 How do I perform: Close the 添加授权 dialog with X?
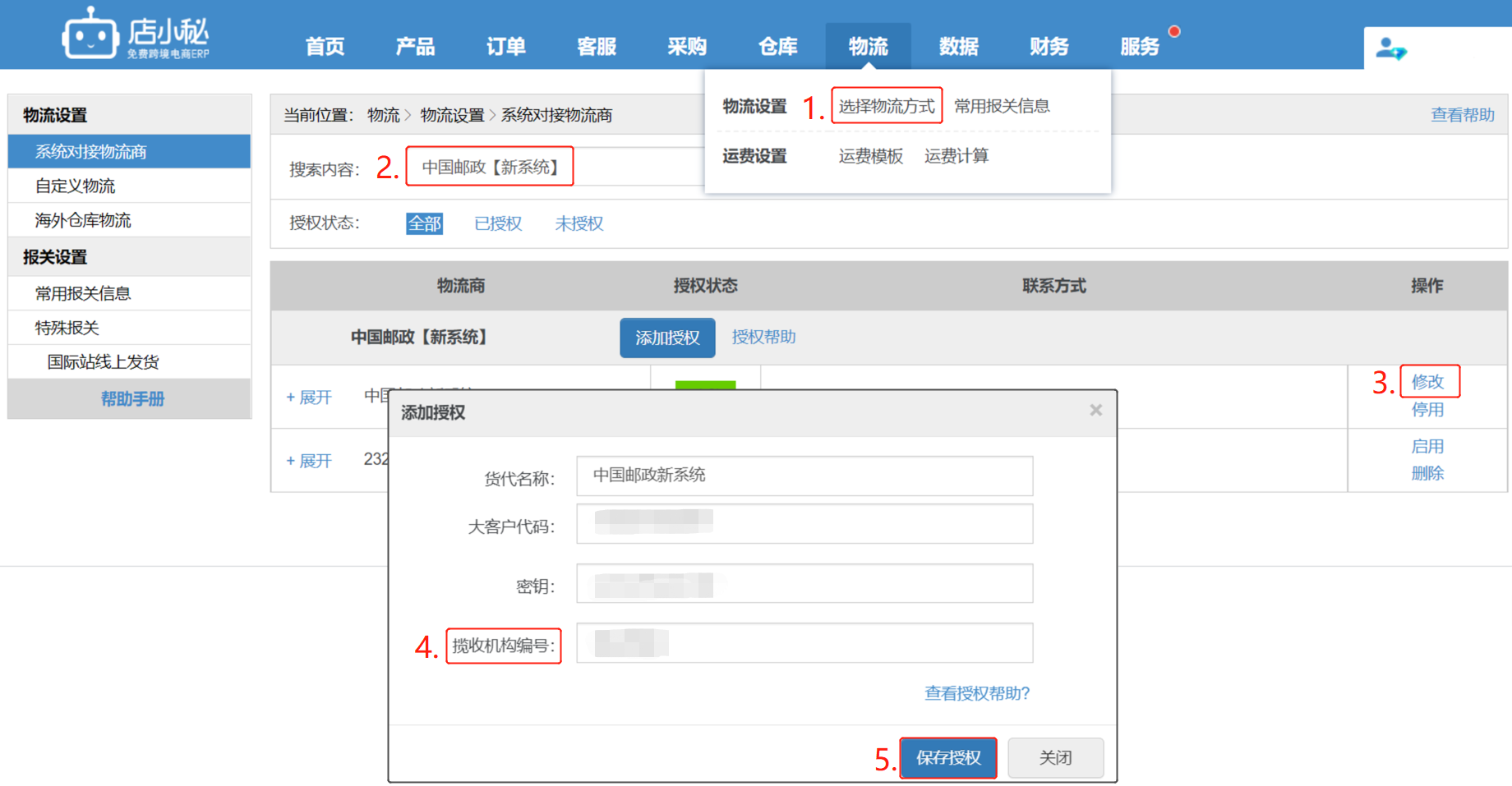pos(1095,410)
